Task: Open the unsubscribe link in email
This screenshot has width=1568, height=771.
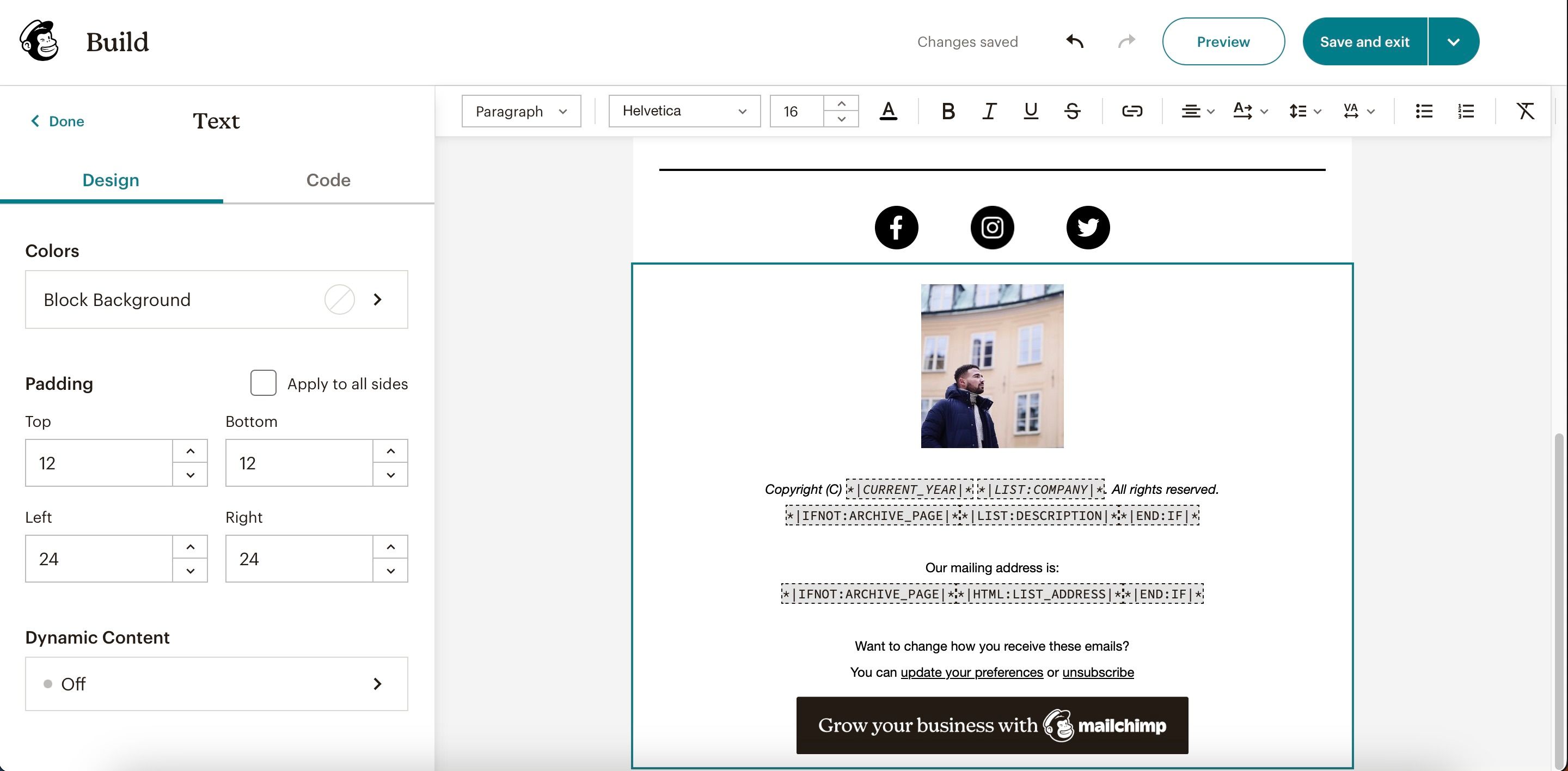Action: [1098, 672]
